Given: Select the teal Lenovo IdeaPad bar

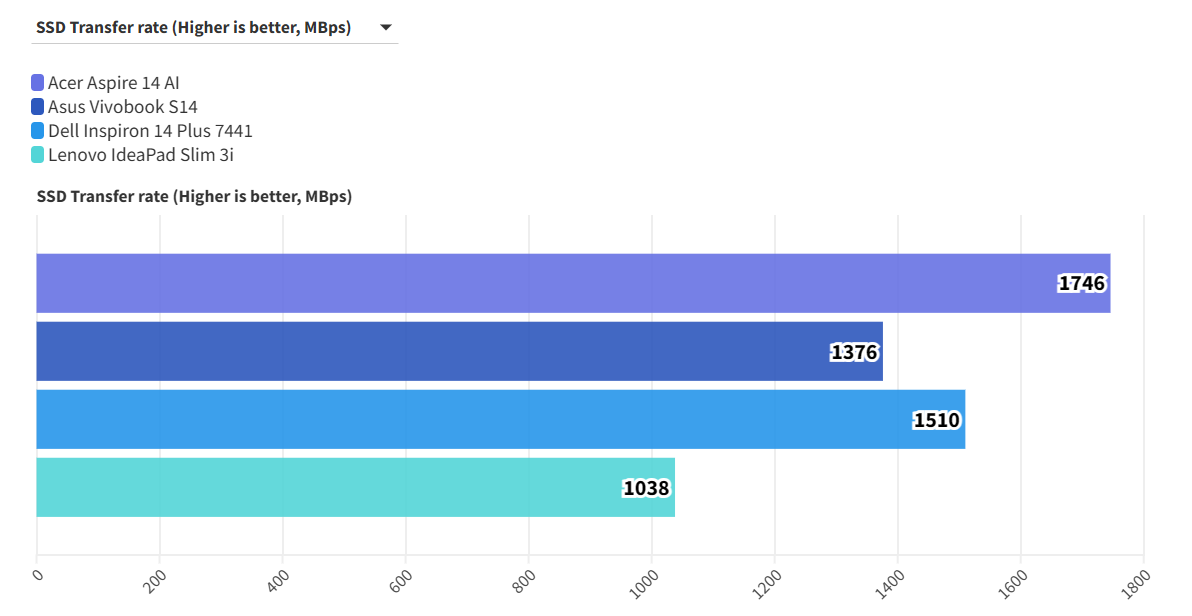Looking at the screenshot, I should coord(330,487).
